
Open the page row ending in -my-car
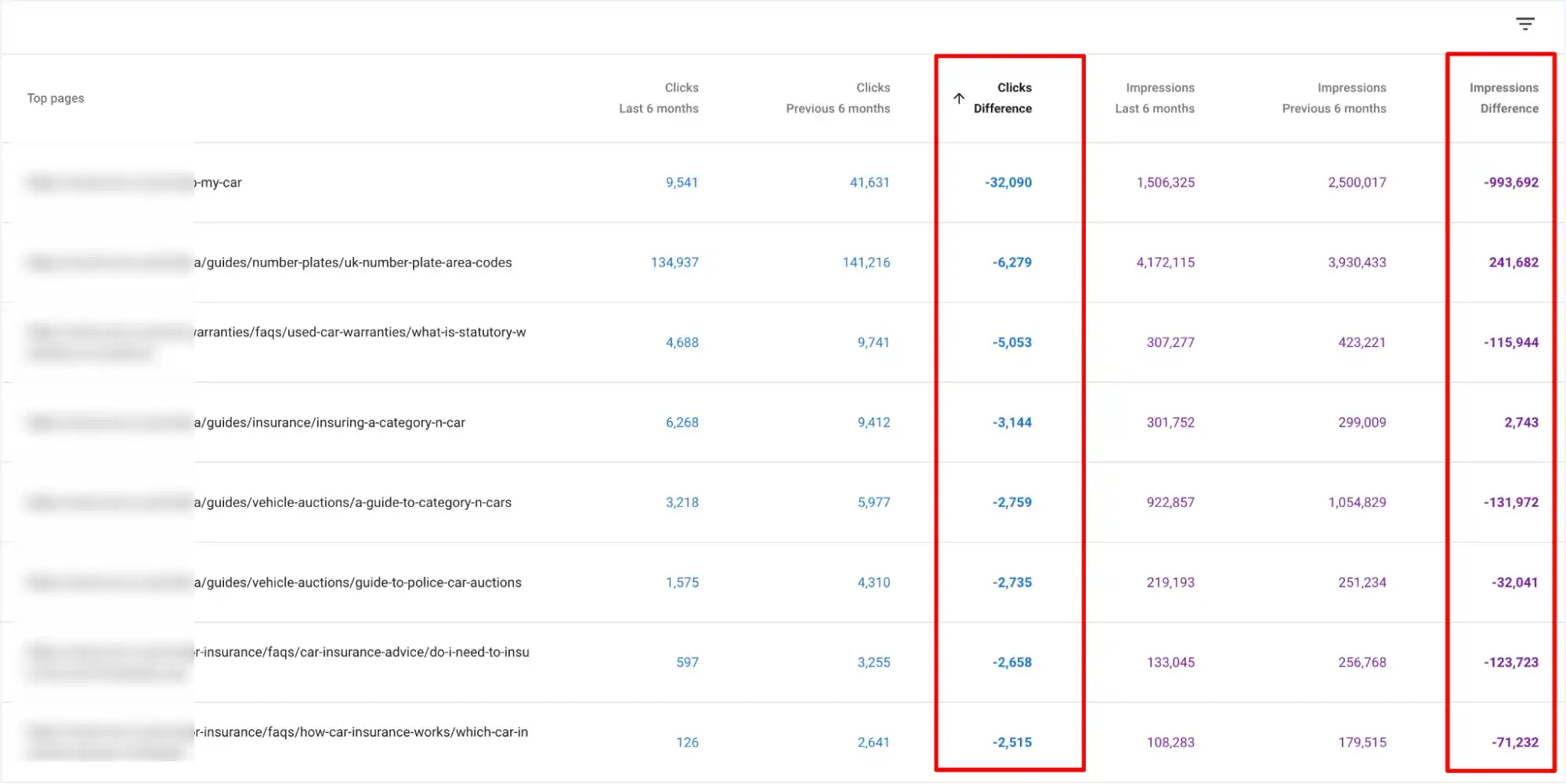coord(219,183)
